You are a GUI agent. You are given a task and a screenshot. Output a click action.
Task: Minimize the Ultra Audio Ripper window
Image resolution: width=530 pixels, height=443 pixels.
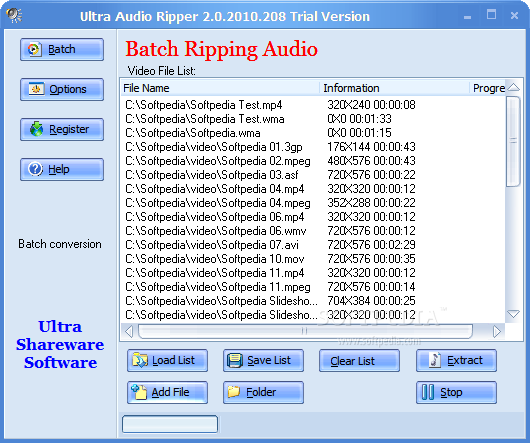(467, 16)
